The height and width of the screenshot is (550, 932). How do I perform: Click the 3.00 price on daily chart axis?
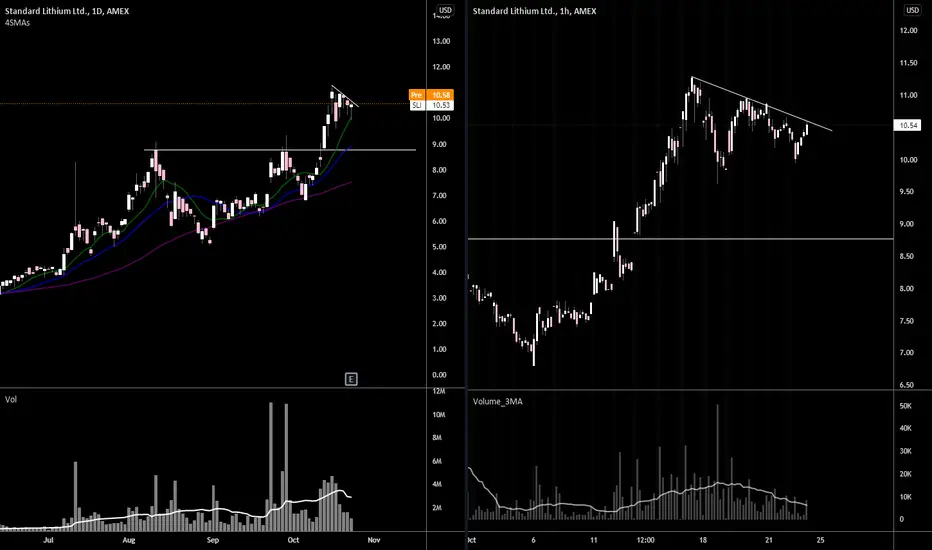tap(439, 298)
